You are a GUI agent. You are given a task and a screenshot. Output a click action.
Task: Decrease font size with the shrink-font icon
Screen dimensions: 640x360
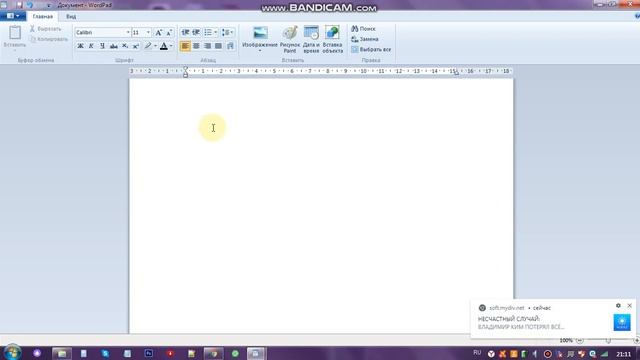[169, 32]
